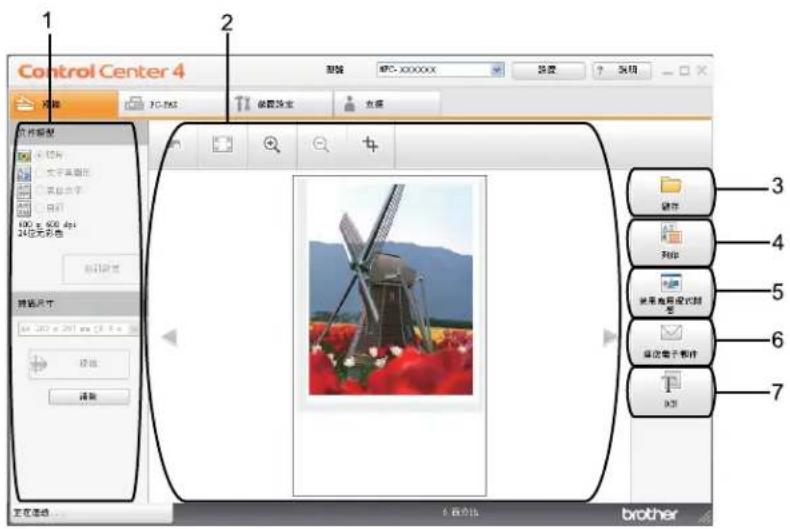Open the Brother logo link
This screenshot has width=790, height=529.
pyautogui.click(x=649, y=513)
